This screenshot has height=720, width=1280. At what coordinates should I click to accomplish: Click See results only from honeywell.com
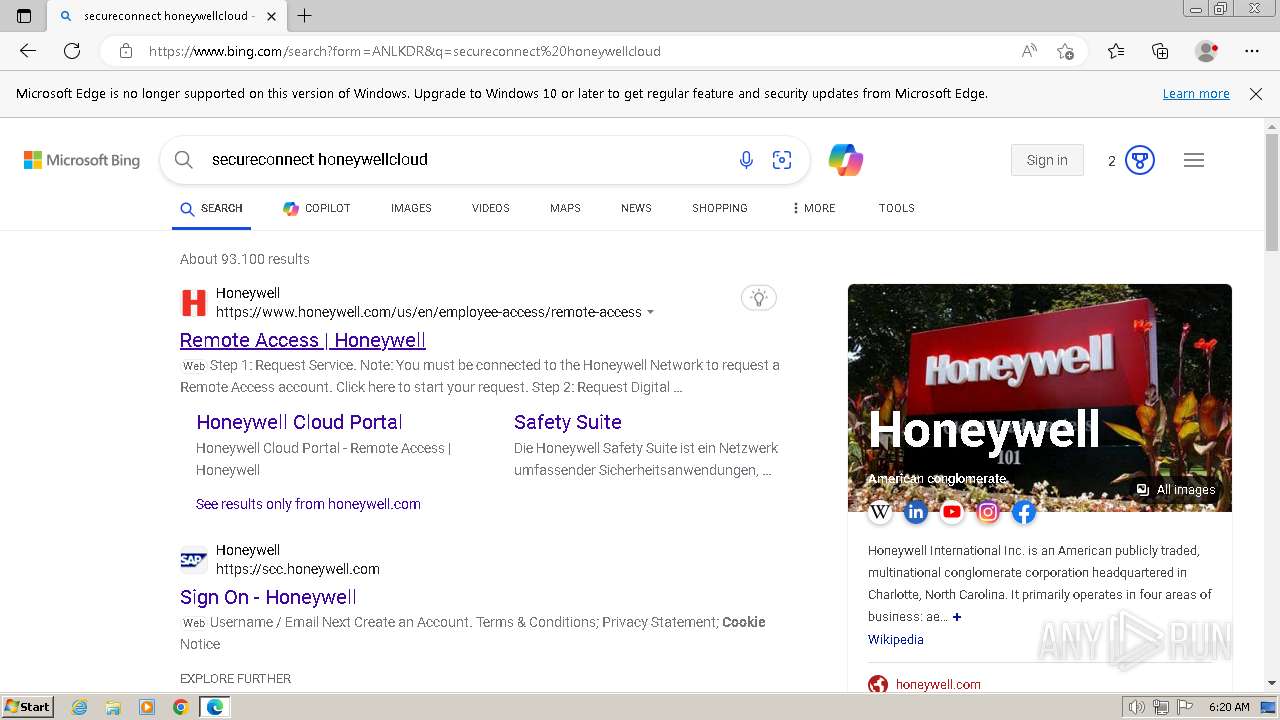coord(308,504)
